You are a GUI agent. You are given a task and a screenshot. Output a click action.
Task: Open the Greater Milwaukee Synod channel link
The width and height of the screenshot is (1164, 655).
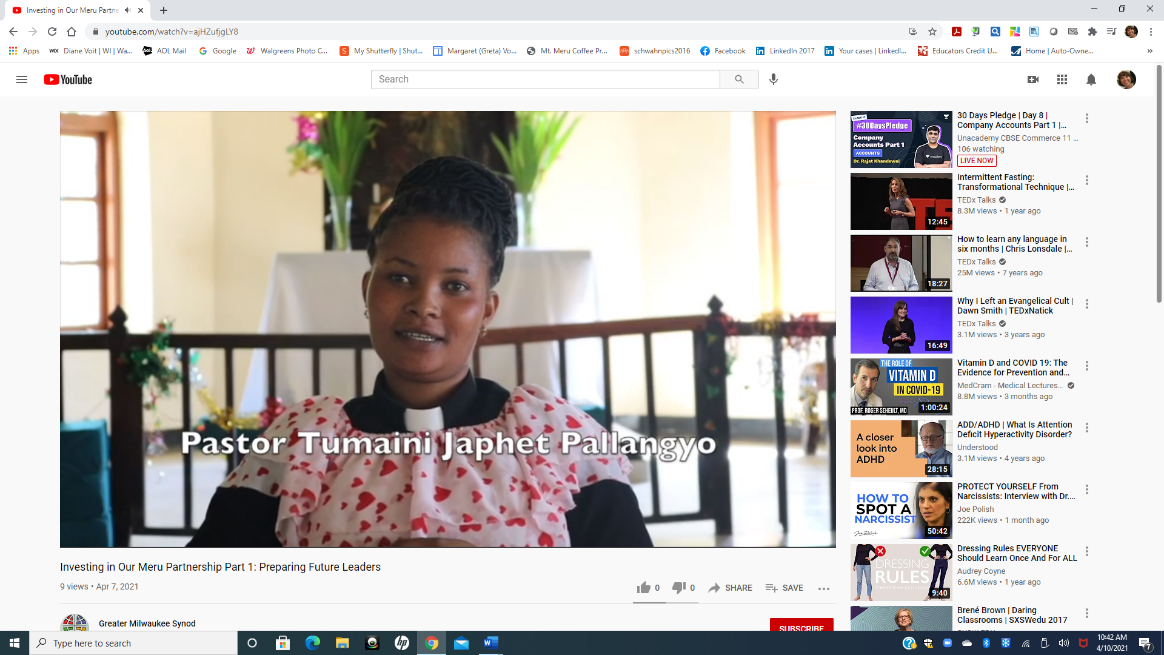pyautogui.click(x=147, y=623)
